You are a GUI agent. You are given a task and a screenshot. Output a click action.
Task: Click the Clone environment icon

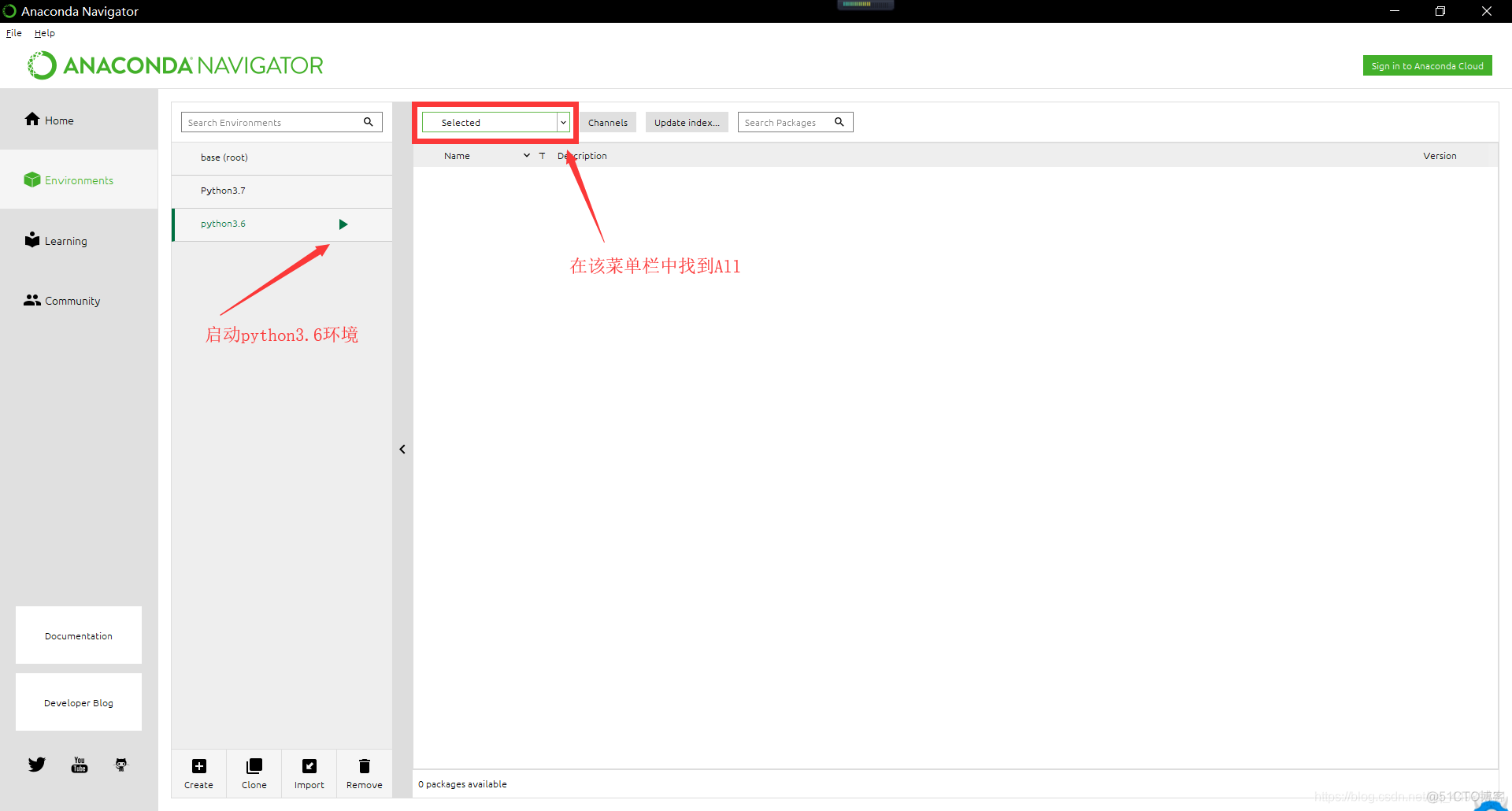click(x=254, y=766)
